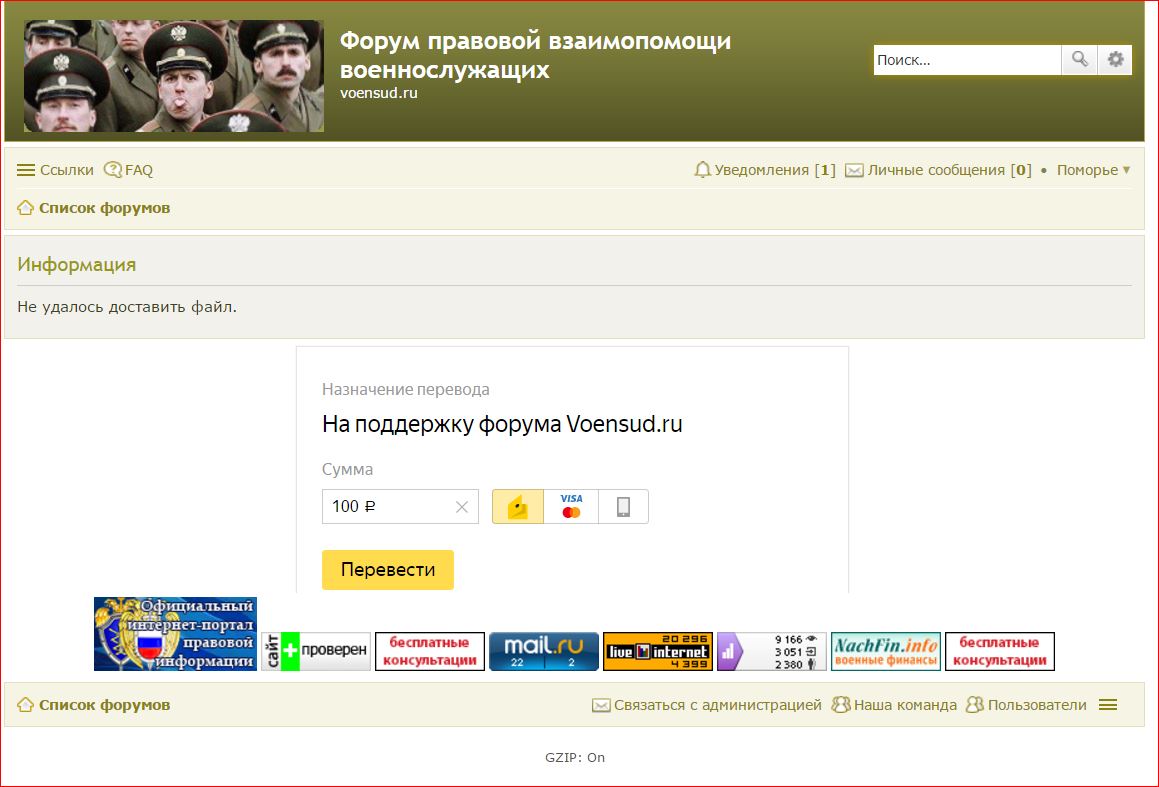Click the mail.ru counter banner
This screenshot has width=1159, height=787.
[543, 651]
